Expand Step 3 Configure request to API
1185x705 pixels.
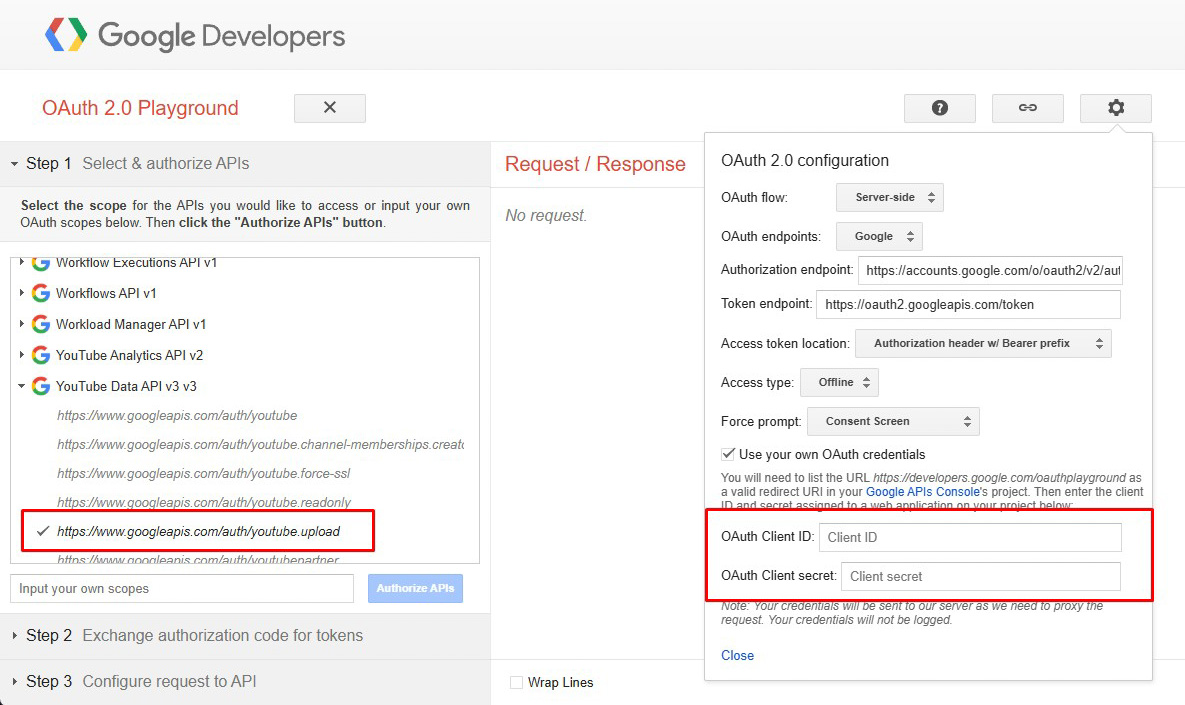(245, 682)
